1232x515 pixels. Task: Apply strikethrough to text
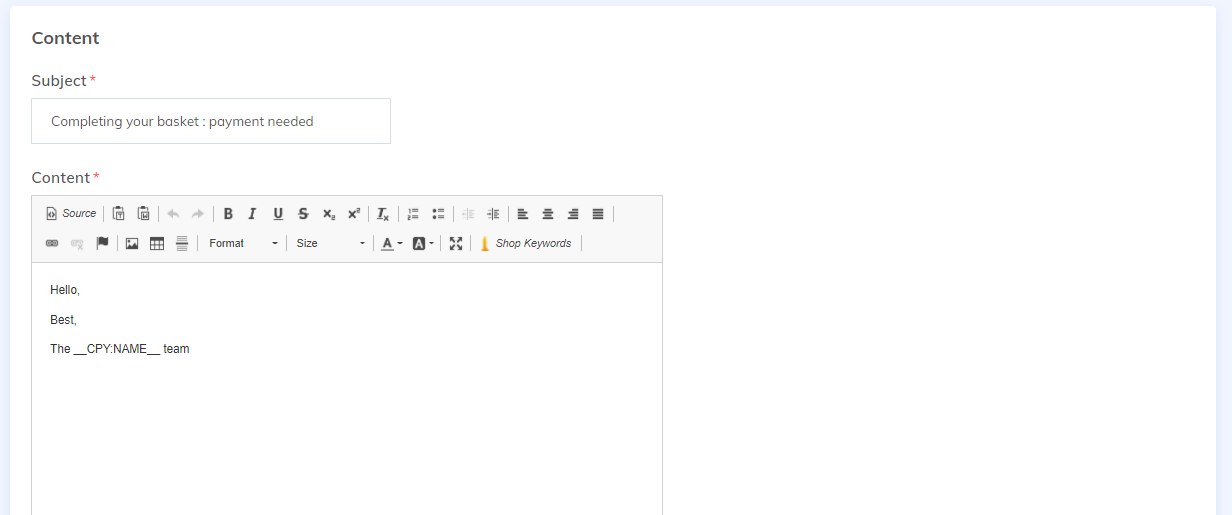tap(303, 214)
